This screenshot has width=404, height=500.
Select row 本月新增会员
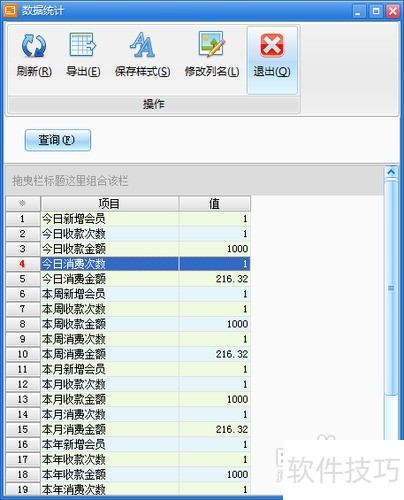[128, 369]
